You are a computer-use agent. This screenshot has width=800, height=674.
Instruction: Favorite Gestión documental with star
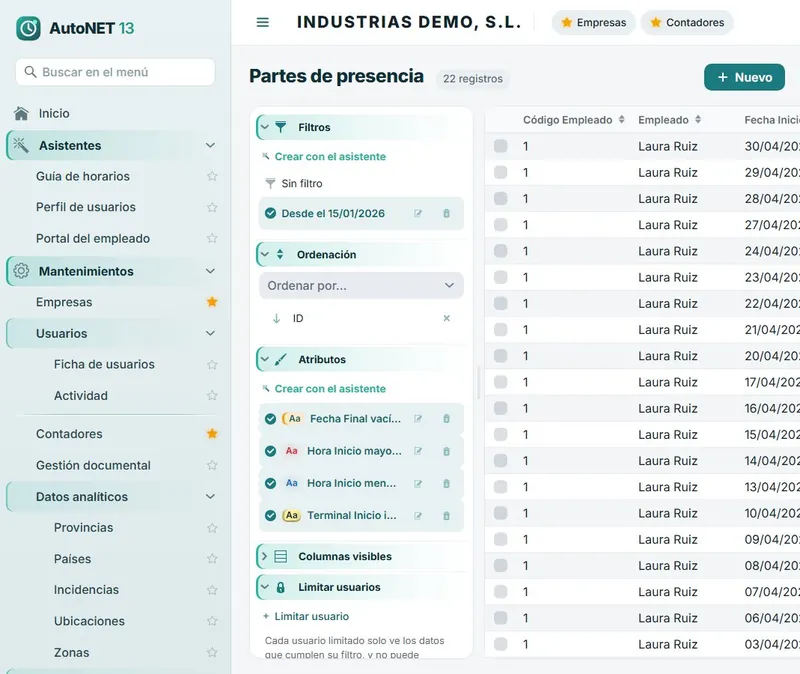point(212,465)
